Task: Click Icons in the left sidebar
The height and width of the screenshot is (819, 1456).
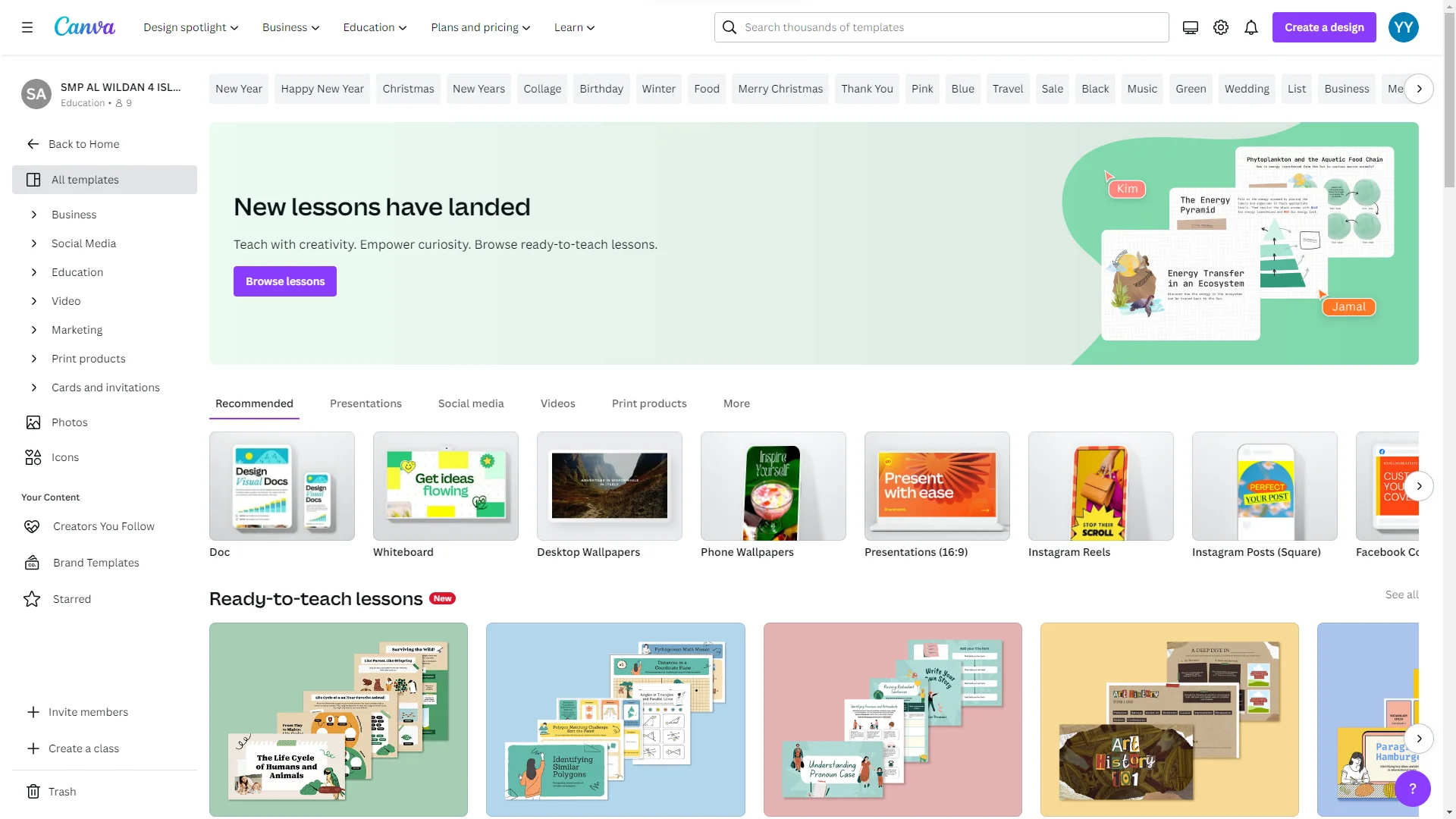Action: coord(64,457)
